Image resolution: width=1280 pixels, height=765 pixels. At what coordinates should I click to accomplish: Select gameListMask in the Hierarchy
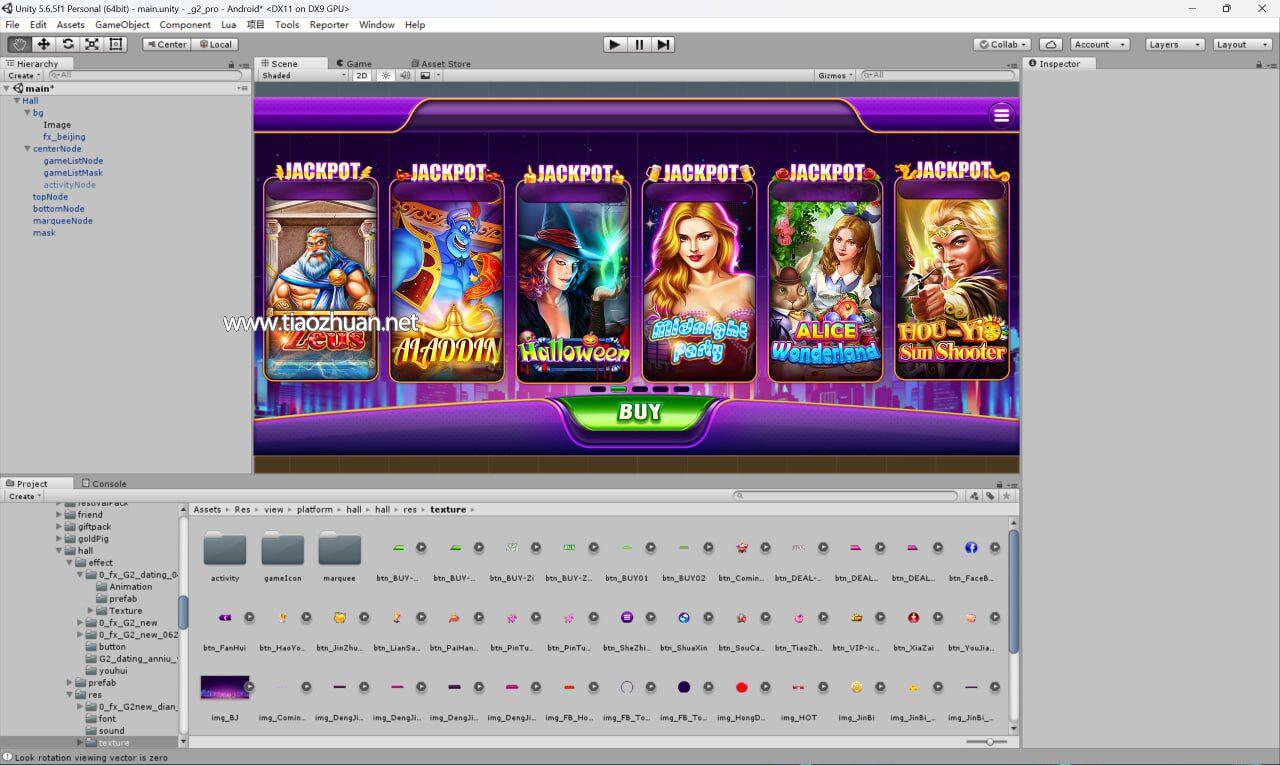73,172
